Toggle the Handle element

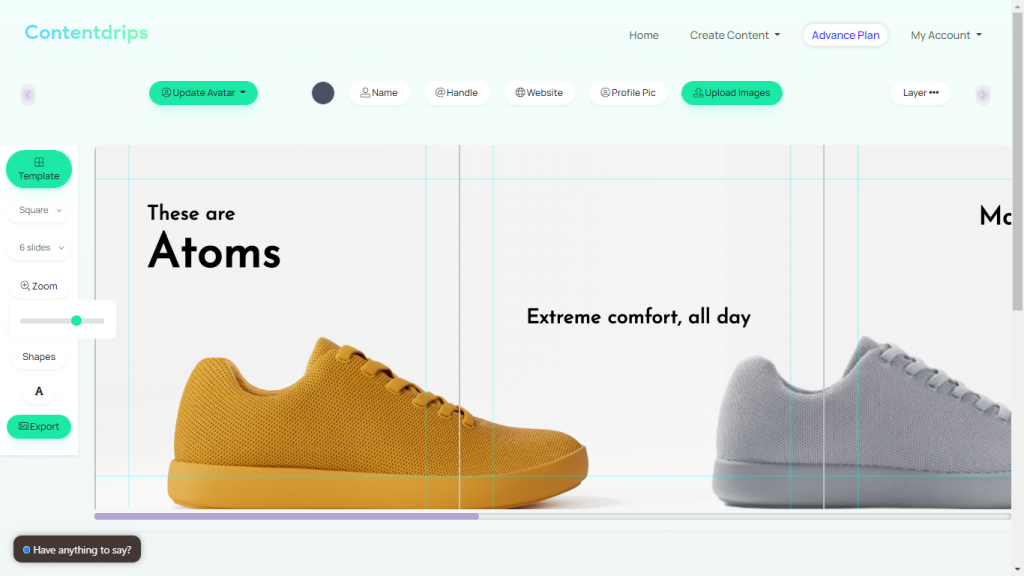(x=456, y=93)
